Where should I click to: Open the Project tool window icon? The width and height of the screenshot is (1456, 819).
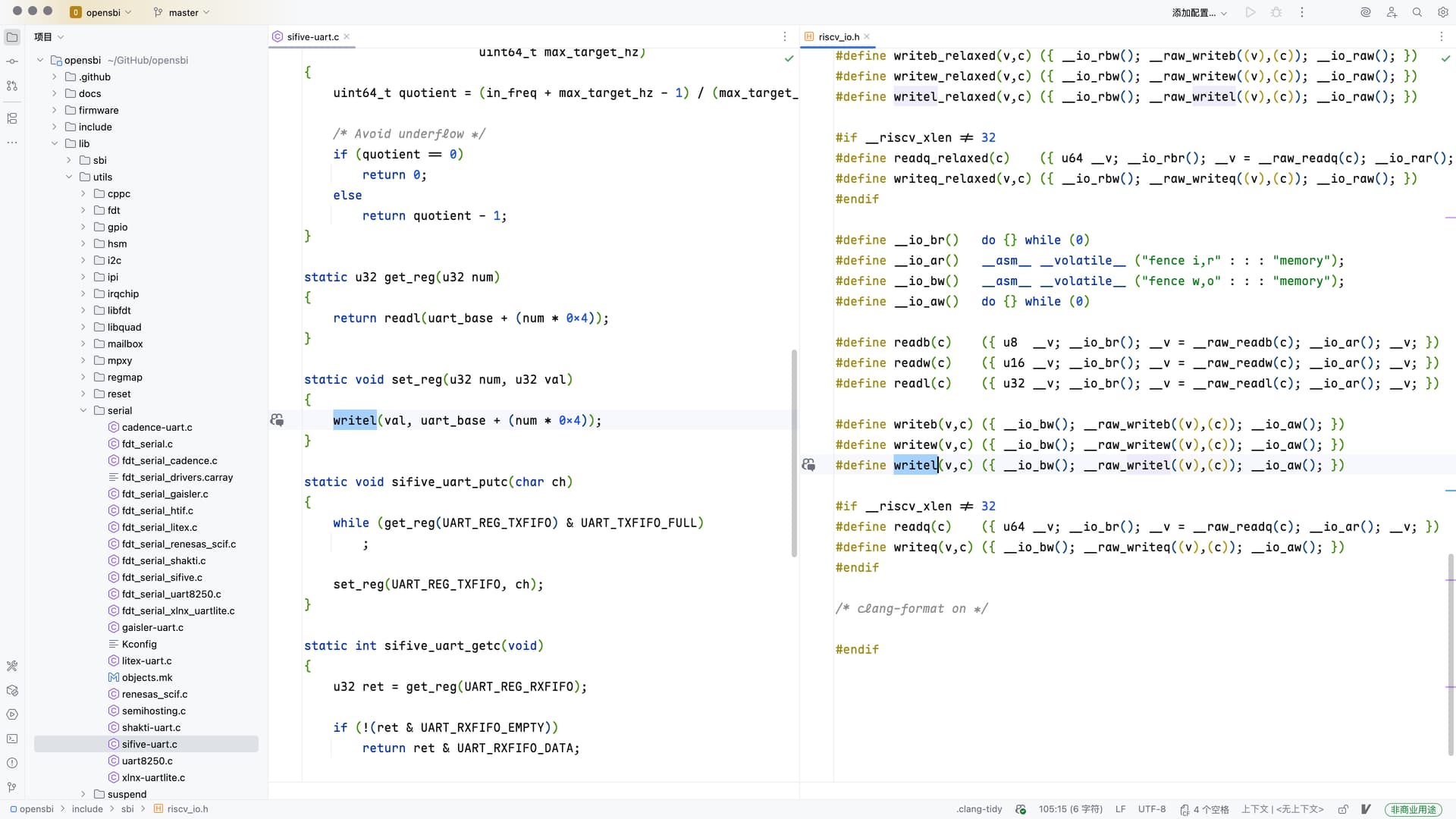tap(12, 36)
